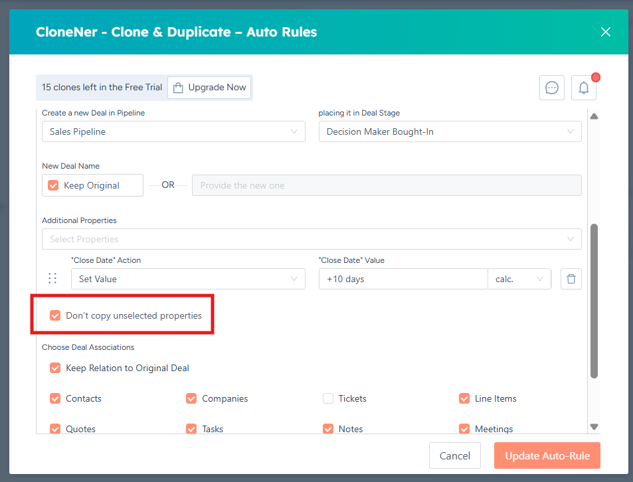
Task: Click '15 clones left in the Free Trial' text
Action: point(102,87)
